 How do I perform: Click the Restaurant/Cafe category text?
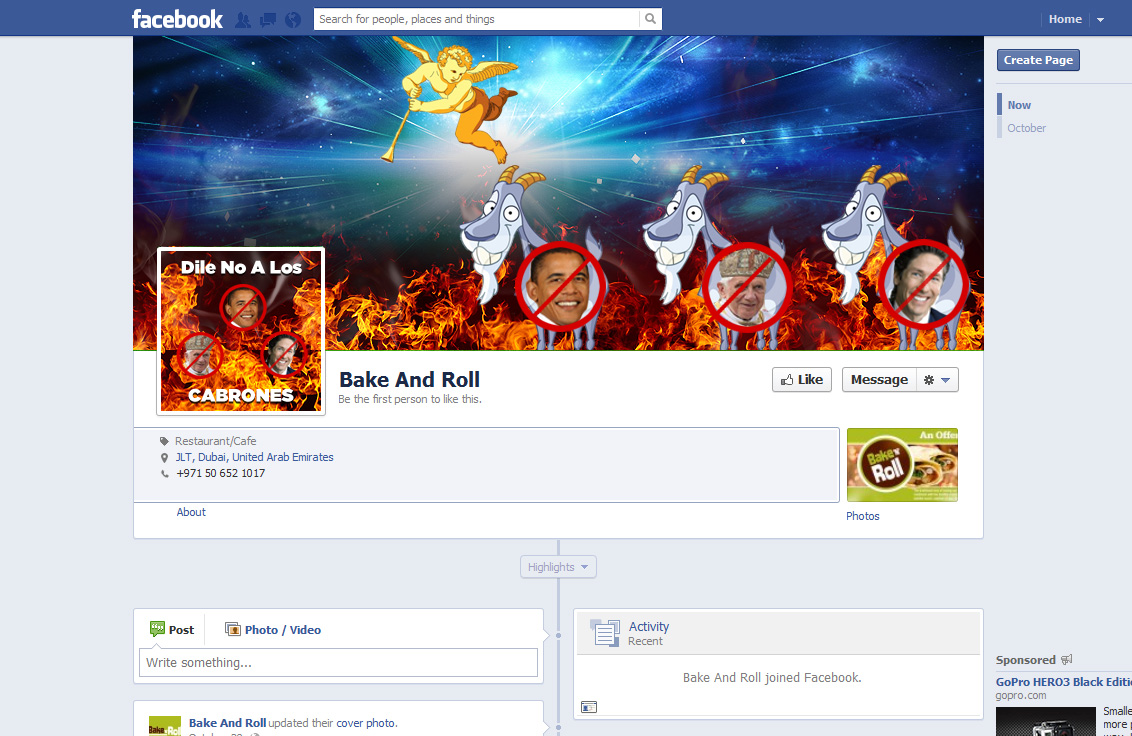pyautogui.click(x=215, y=441)
